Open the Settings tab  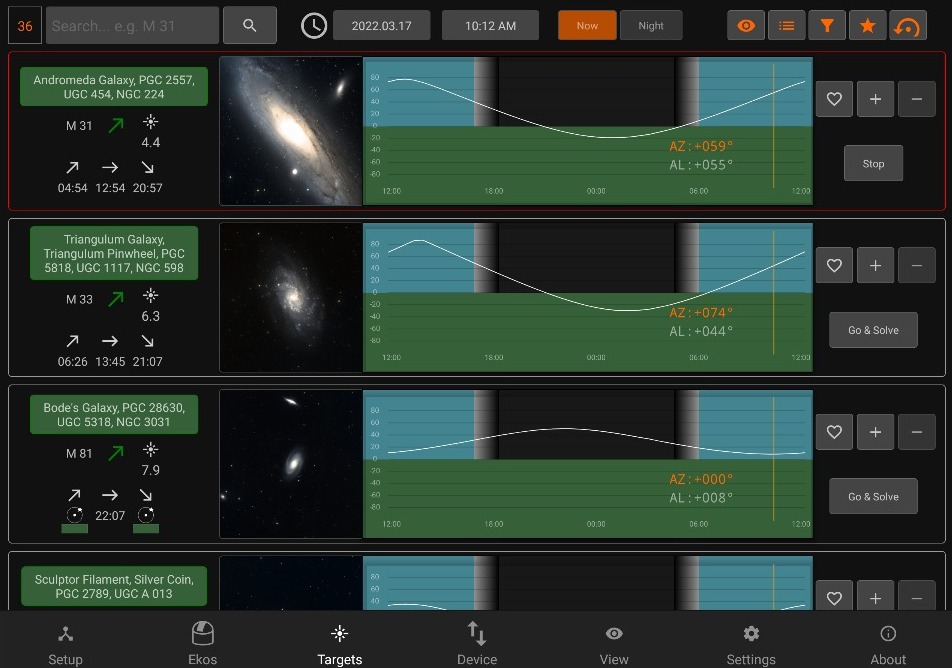pyautogui.click(x=751, y=644)
